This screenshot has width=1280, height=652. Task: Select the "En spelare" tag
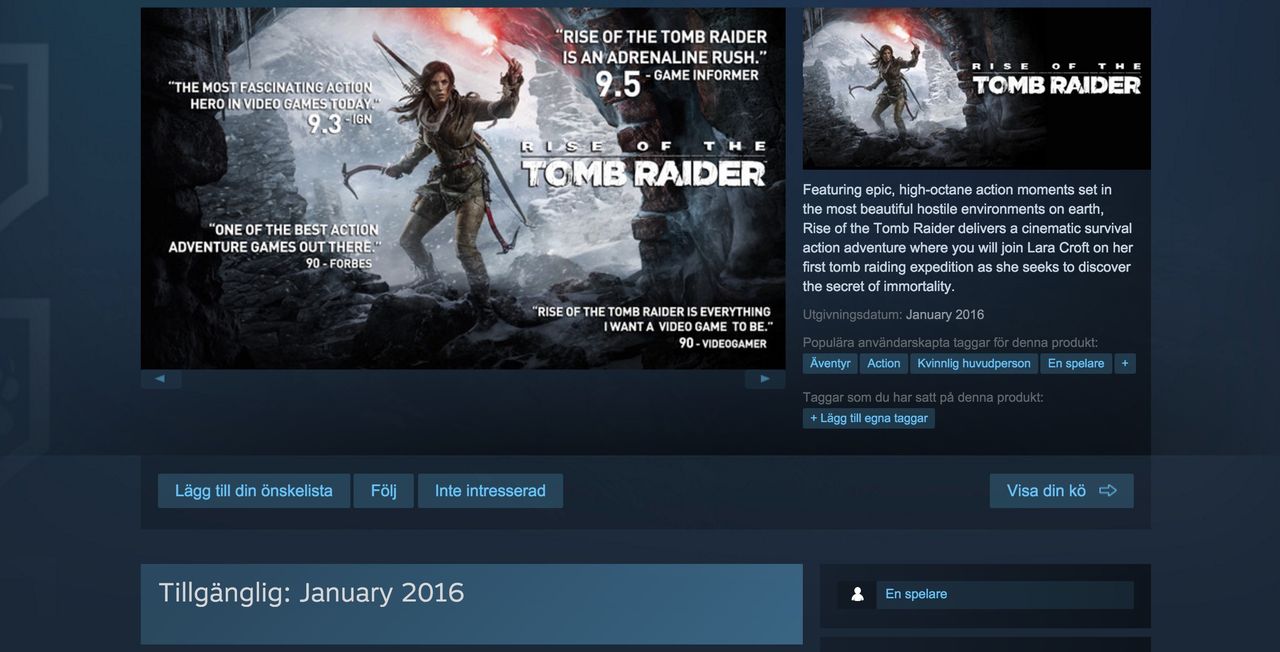coord(1076,363)
